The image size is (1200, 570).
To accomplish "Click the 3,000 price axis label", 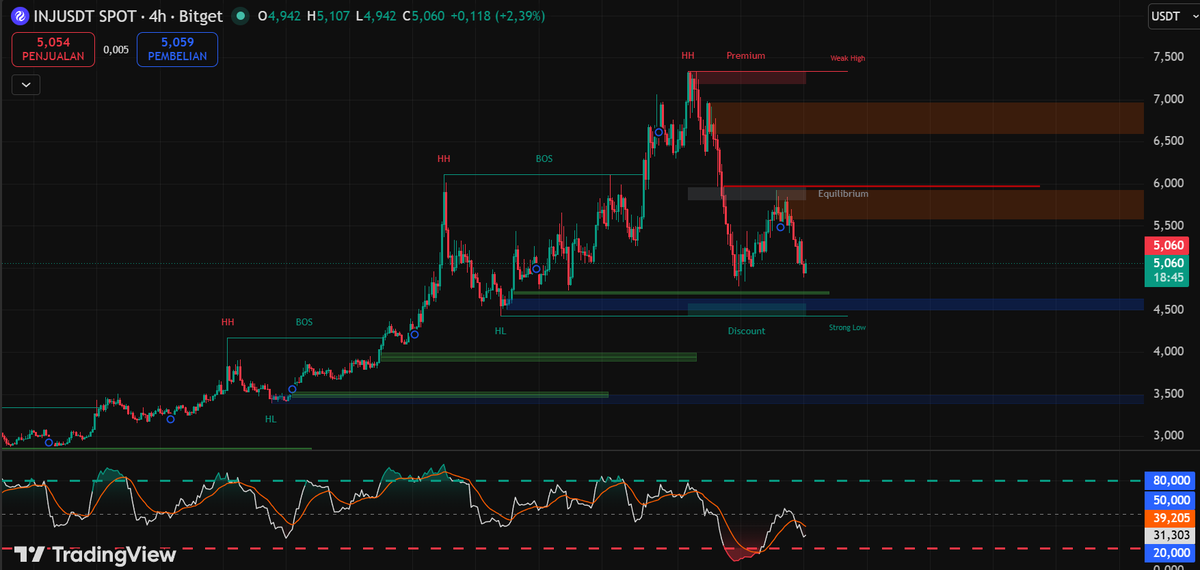I will [x=1167, y=436].
